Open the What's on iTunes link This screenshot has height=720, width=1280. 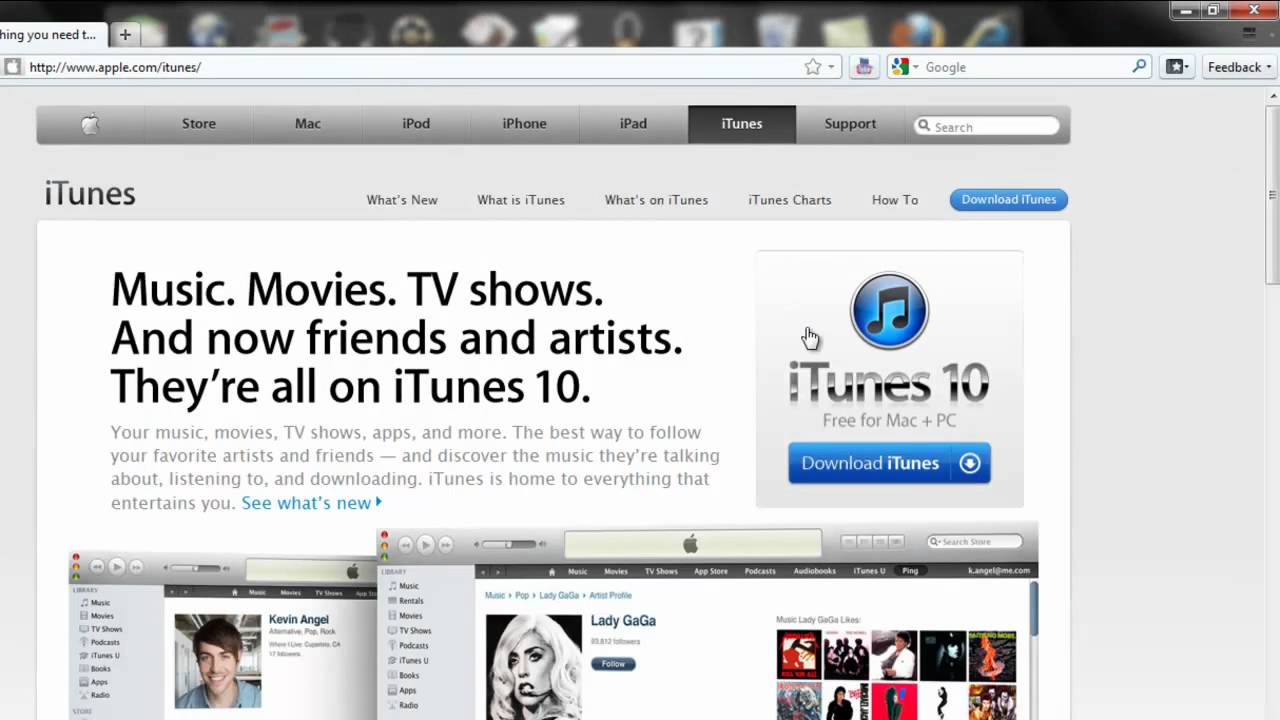click(656, 200)
